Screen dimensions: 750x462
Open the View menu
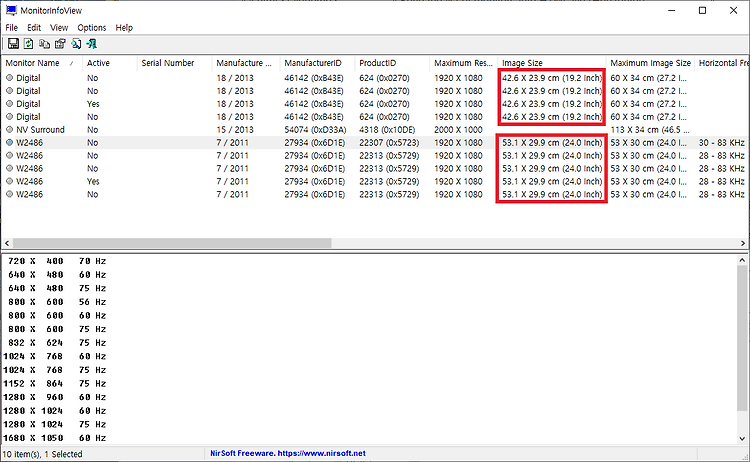click(x=59, y=28)
